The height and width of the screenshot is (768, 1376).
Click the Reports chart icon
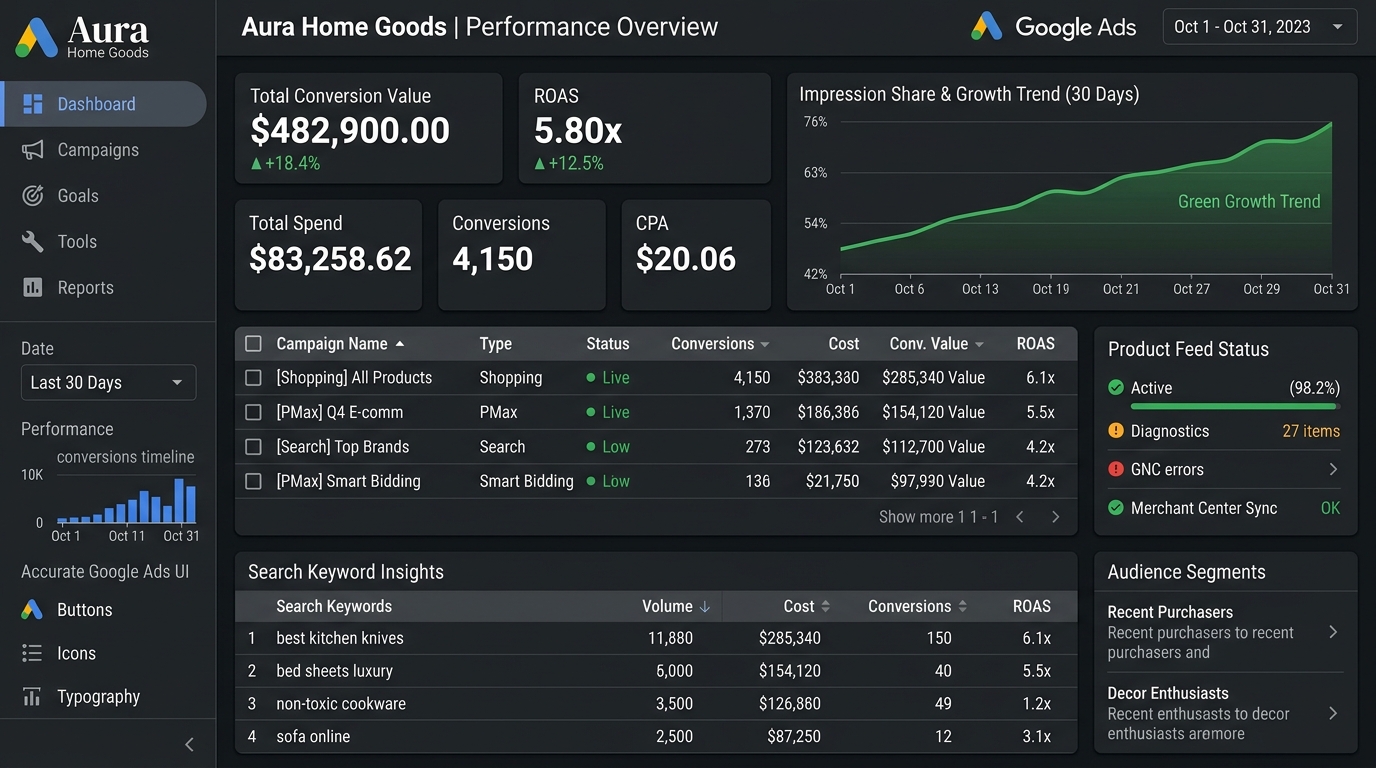coord(33,287)
